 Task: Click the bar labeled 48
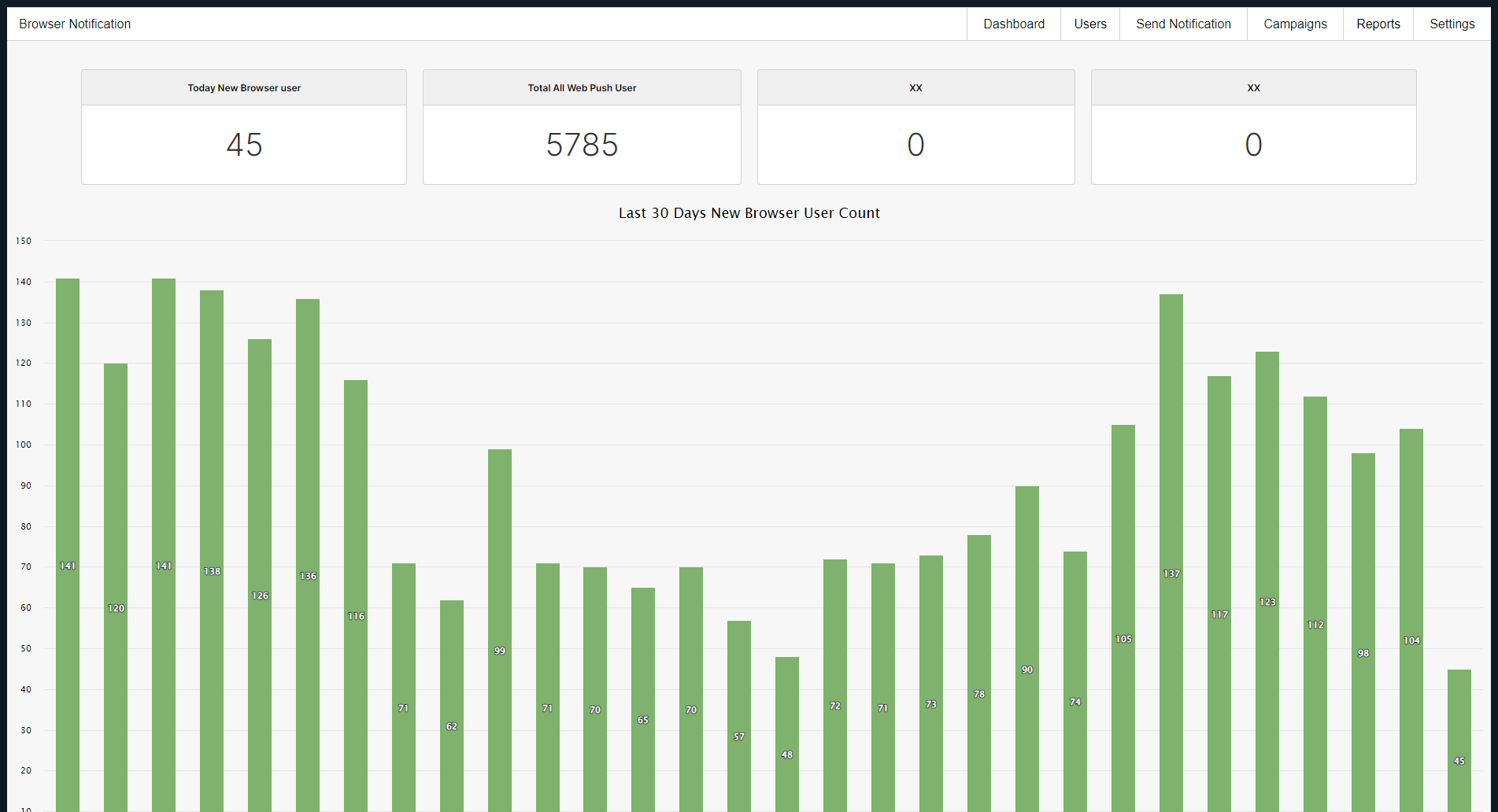click(787, 734)
